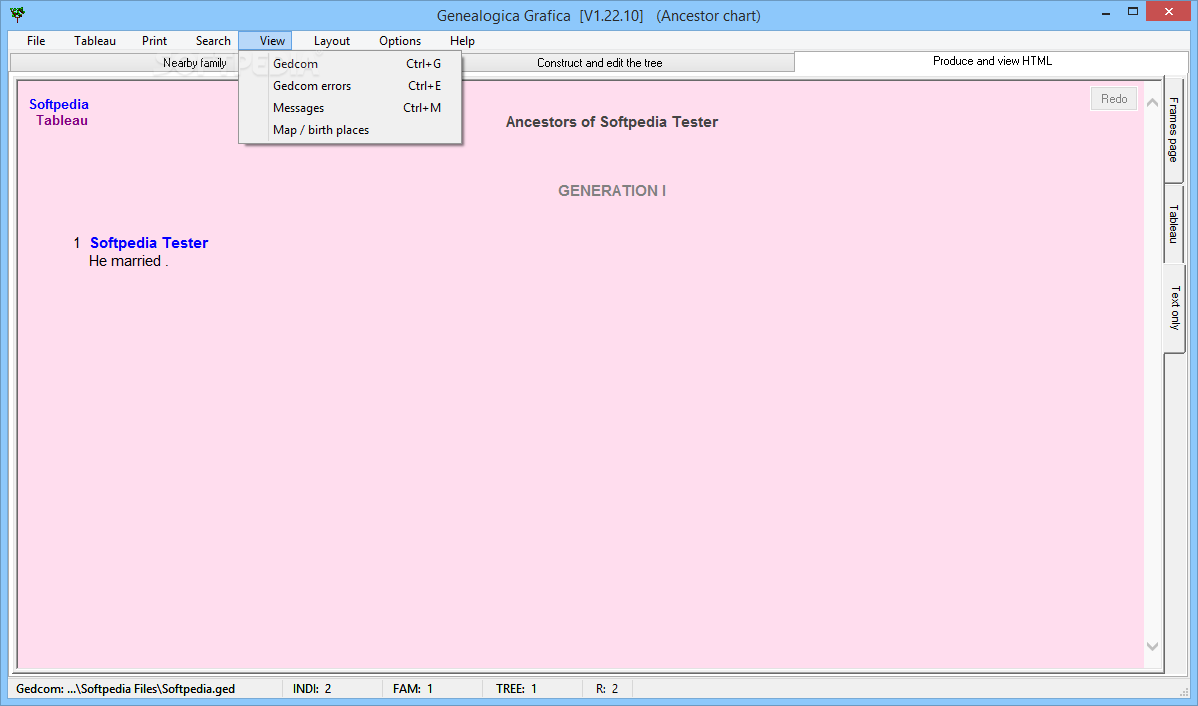The height and width of the screenshot is (706, 1198).
Task: Follow the Softpedia Tester name link
Action: [x=149, y=243]
